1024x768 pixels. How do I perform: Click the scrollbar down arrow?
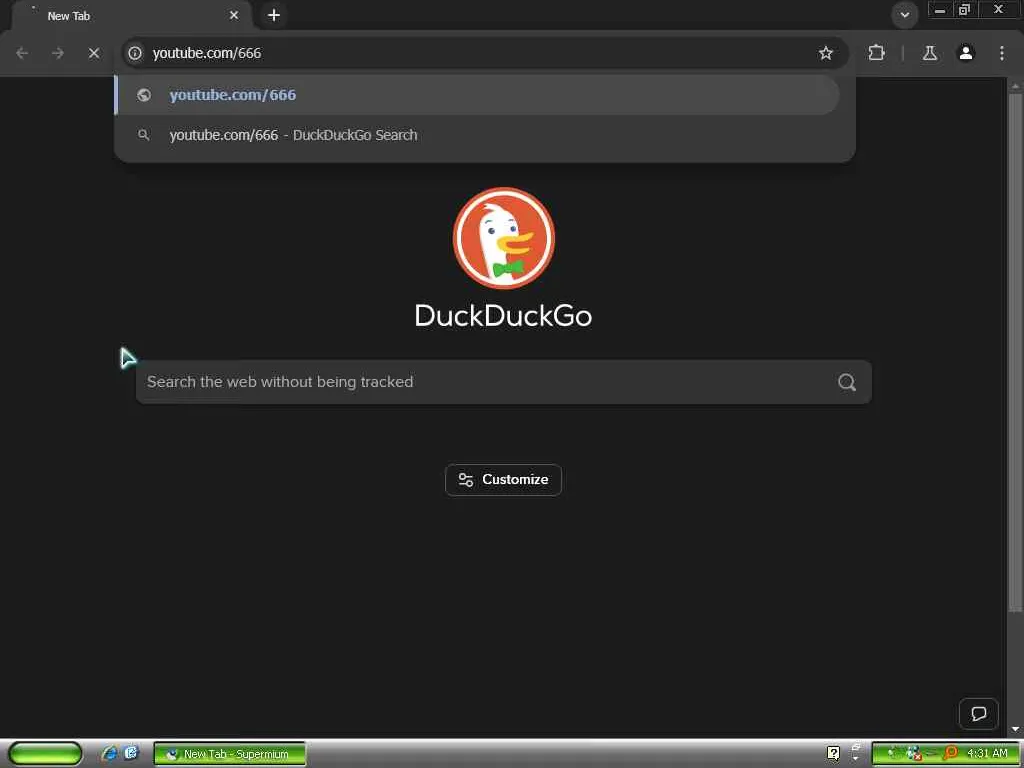pyautogui.click(x=1015, y=729)
